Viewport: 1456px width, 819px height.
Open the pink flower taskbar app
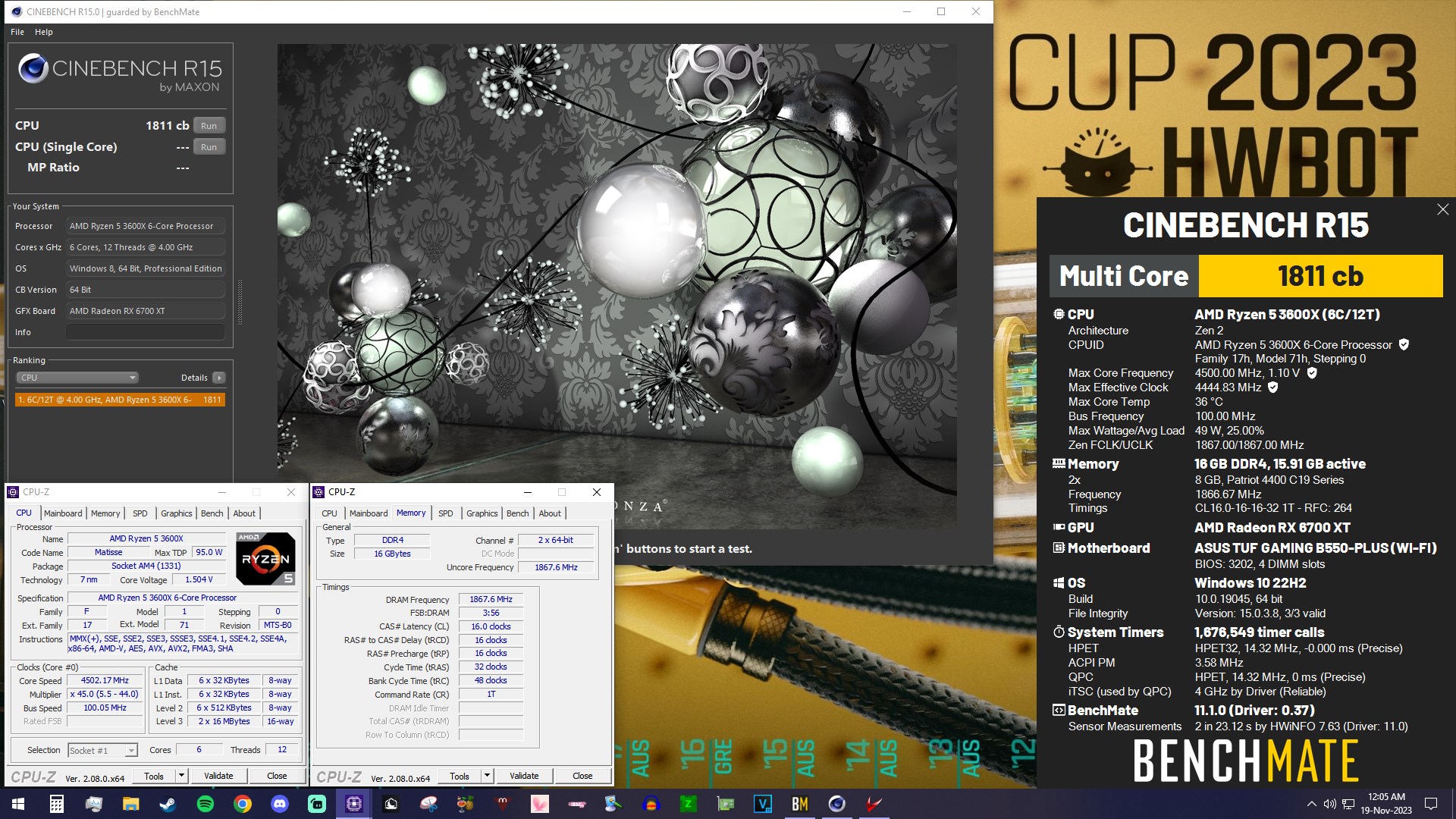click(x=539, y=804)
